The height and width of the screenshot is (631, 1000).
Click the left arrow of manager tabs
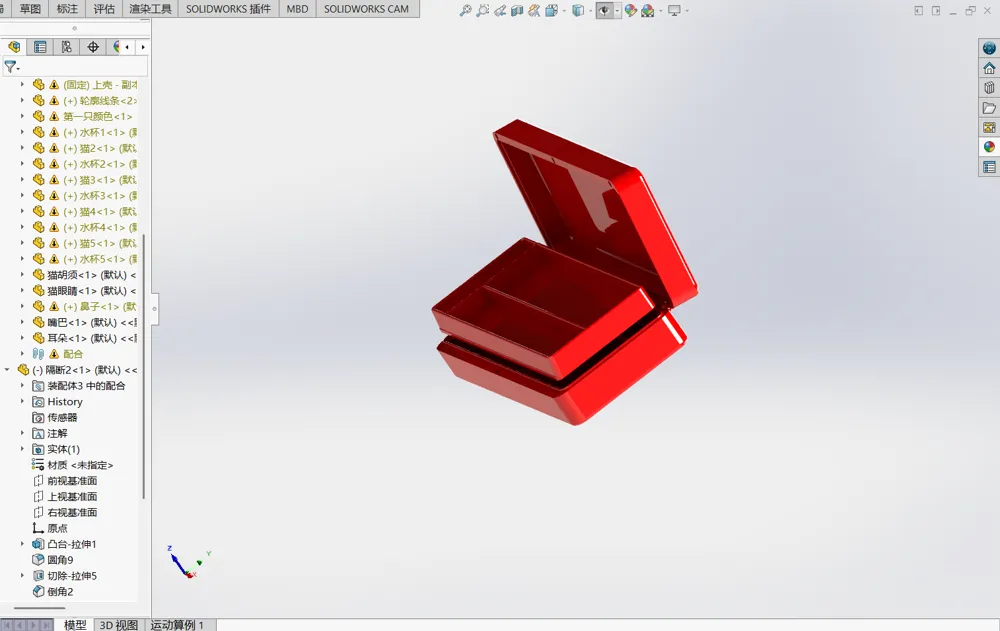128,47
